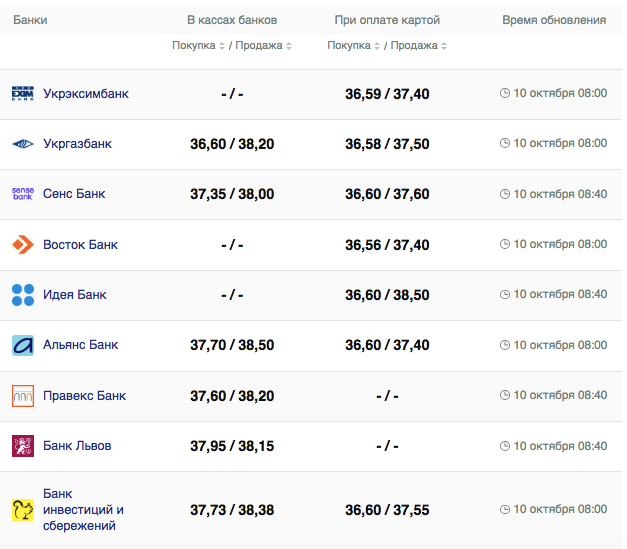The image size is (627, 549).
Task: Sort by cash desk Покупка rate
Action: pos(194,46)
